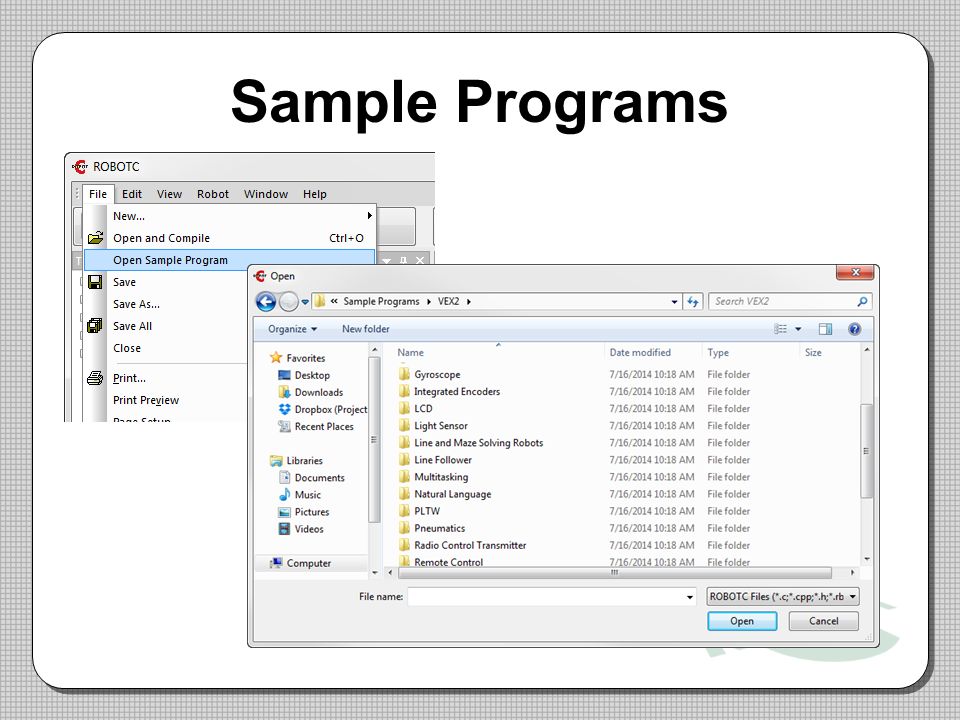The height and width of the screenshot is (720, 960).
Task: Click the Back arrow in Open dialog
Action: click(x=266, y=302)
